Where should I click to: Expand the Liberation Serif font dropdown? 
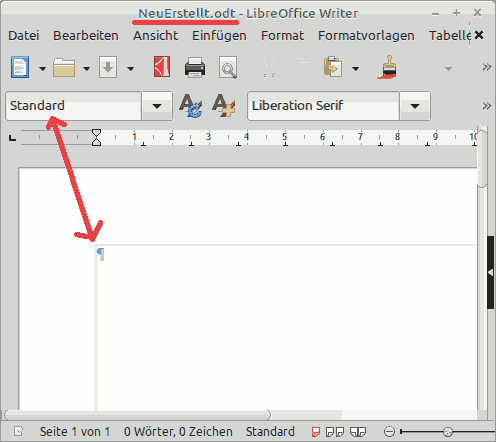[x=415, y=106]
